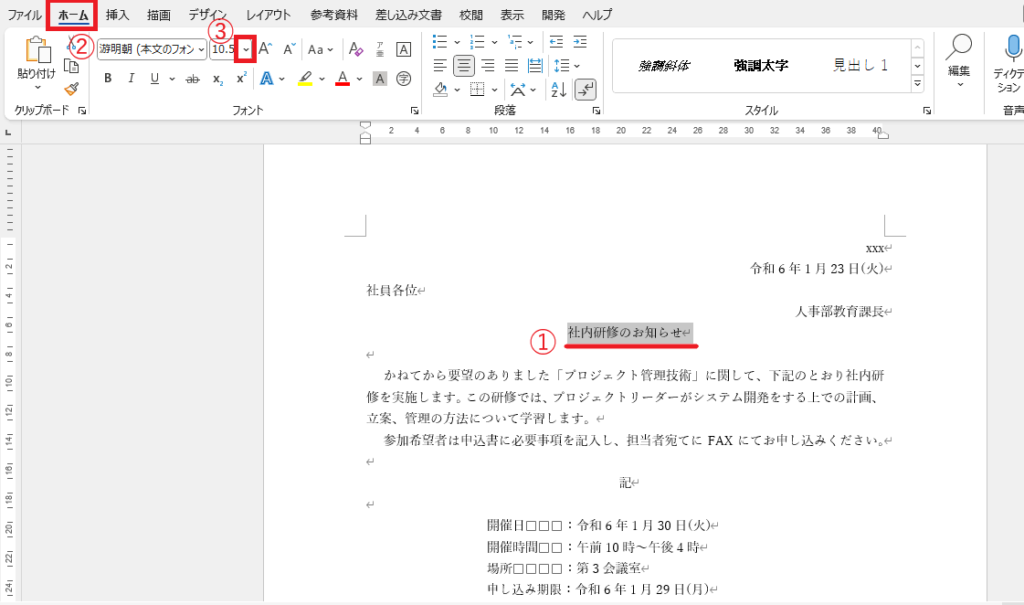Switch to the レイアウト (Layout) tab

pos(268,14)
